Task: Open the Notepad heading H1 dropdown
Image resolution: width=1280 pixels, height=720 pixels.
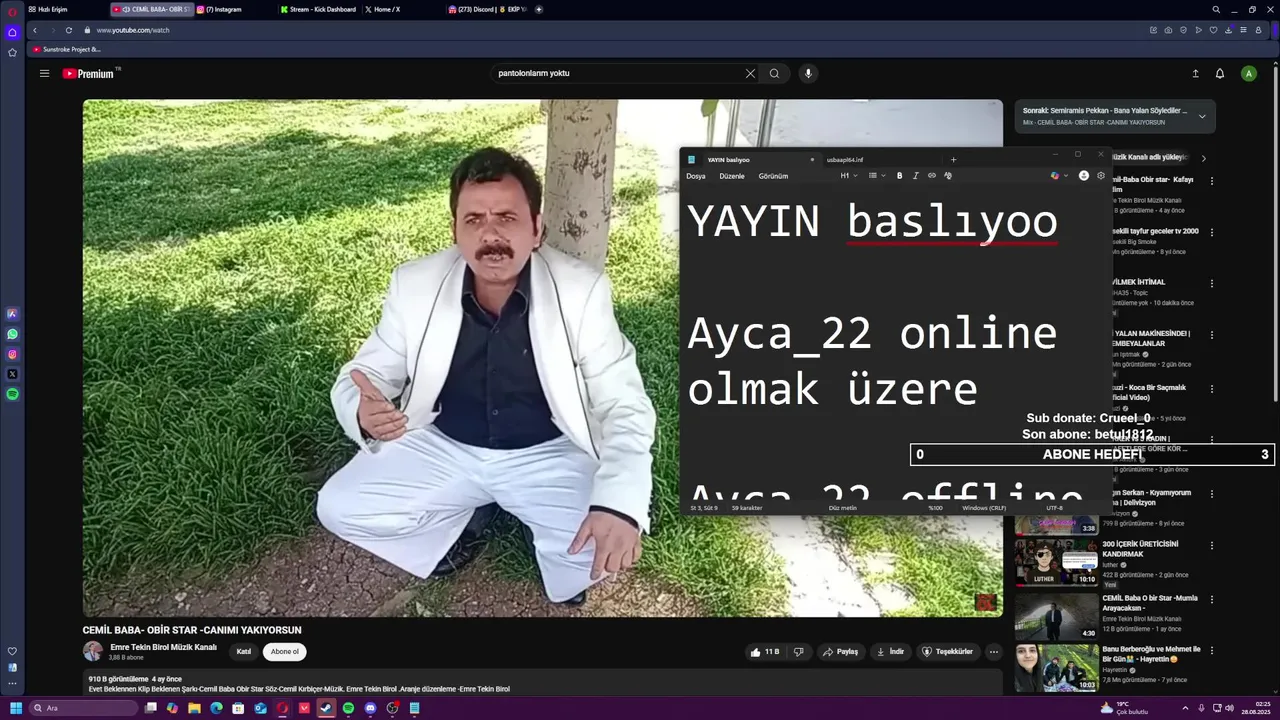Action: (x=848, y=176)
